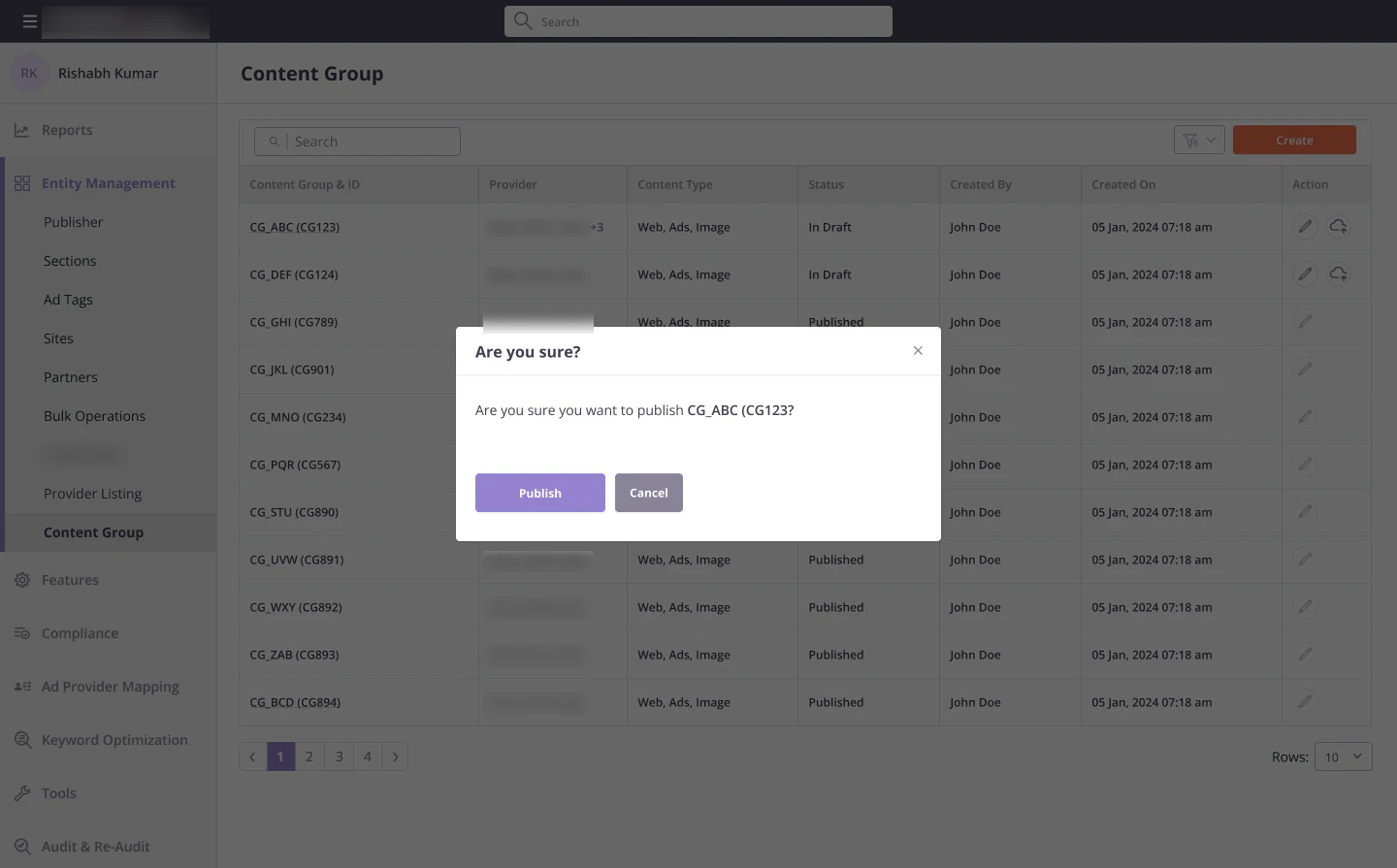
Task: Click the Created On column header
Action: [1123, 184]
